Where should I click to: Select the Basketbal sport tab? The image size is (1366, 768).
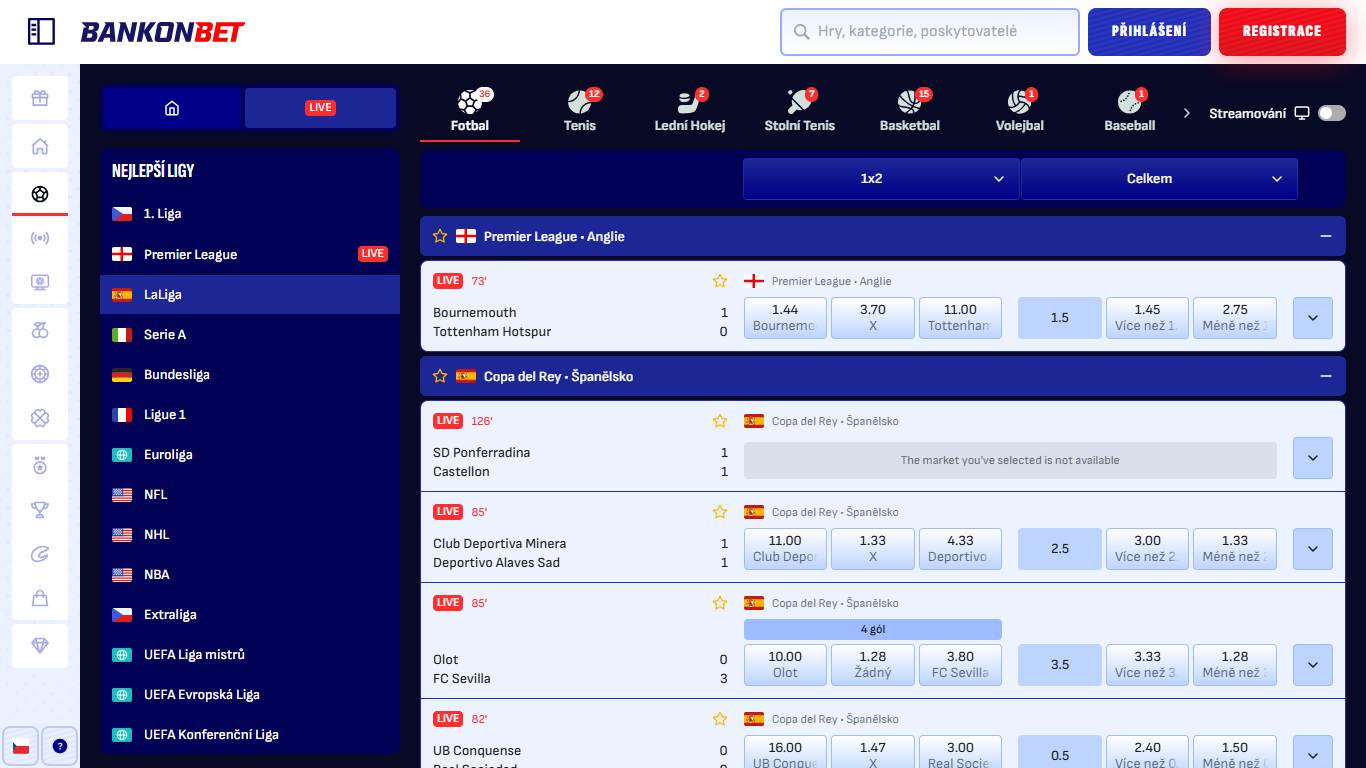point(910,111)
